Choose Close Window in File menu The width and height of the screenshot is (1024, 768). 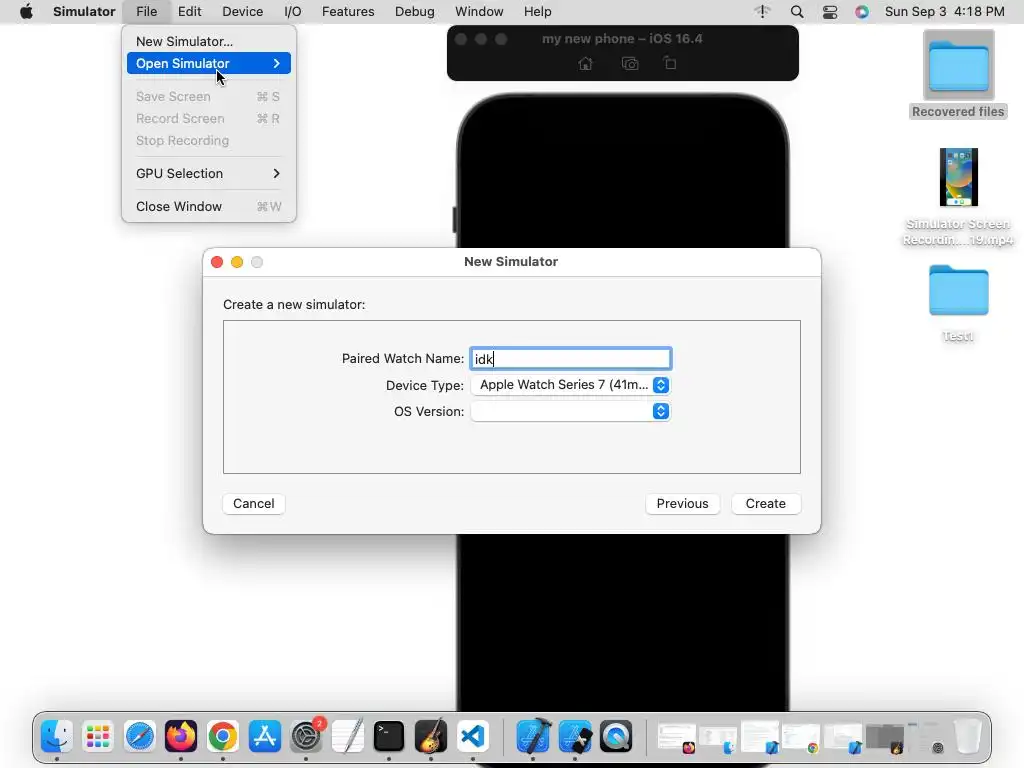[208, 206]
